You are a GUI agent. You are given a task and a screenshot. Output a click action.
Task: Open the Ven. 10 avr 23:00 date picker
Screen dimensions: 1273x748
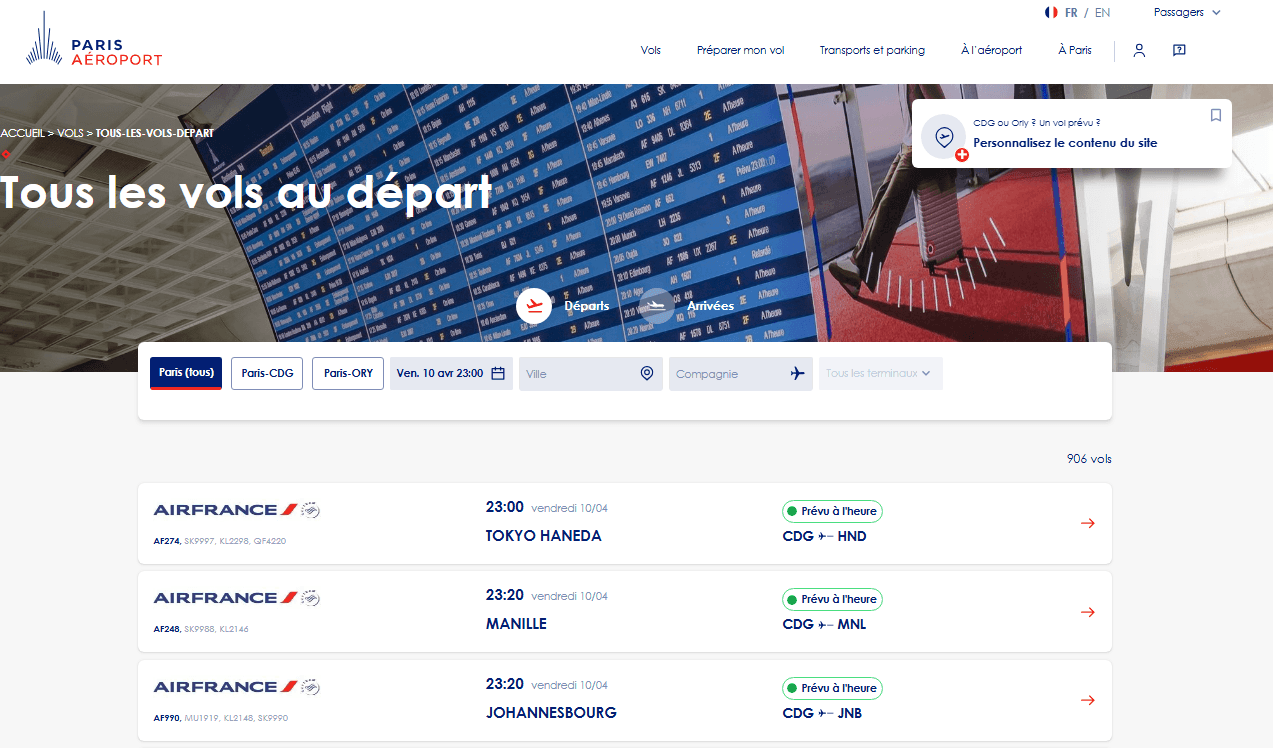(x=451, y=373)
